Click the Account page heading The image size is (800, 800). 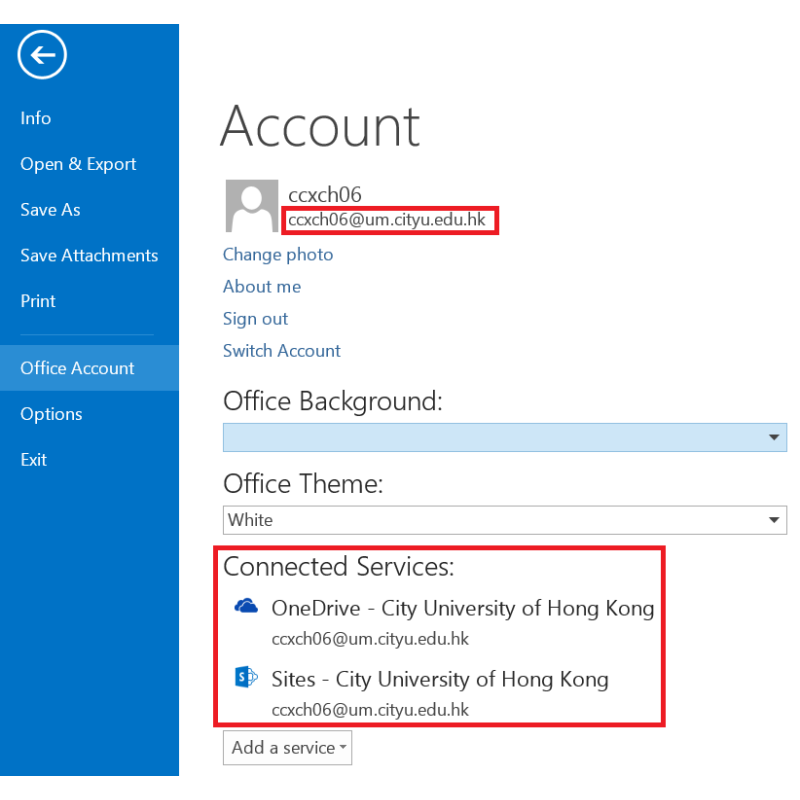(320, 127)
